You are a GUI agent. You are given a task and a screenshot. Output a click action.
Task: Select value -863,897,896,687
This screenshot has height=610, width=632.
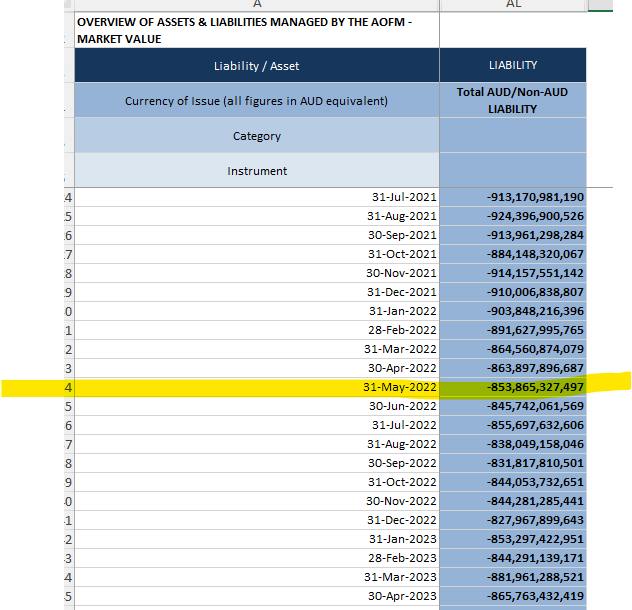click(513, 368)
